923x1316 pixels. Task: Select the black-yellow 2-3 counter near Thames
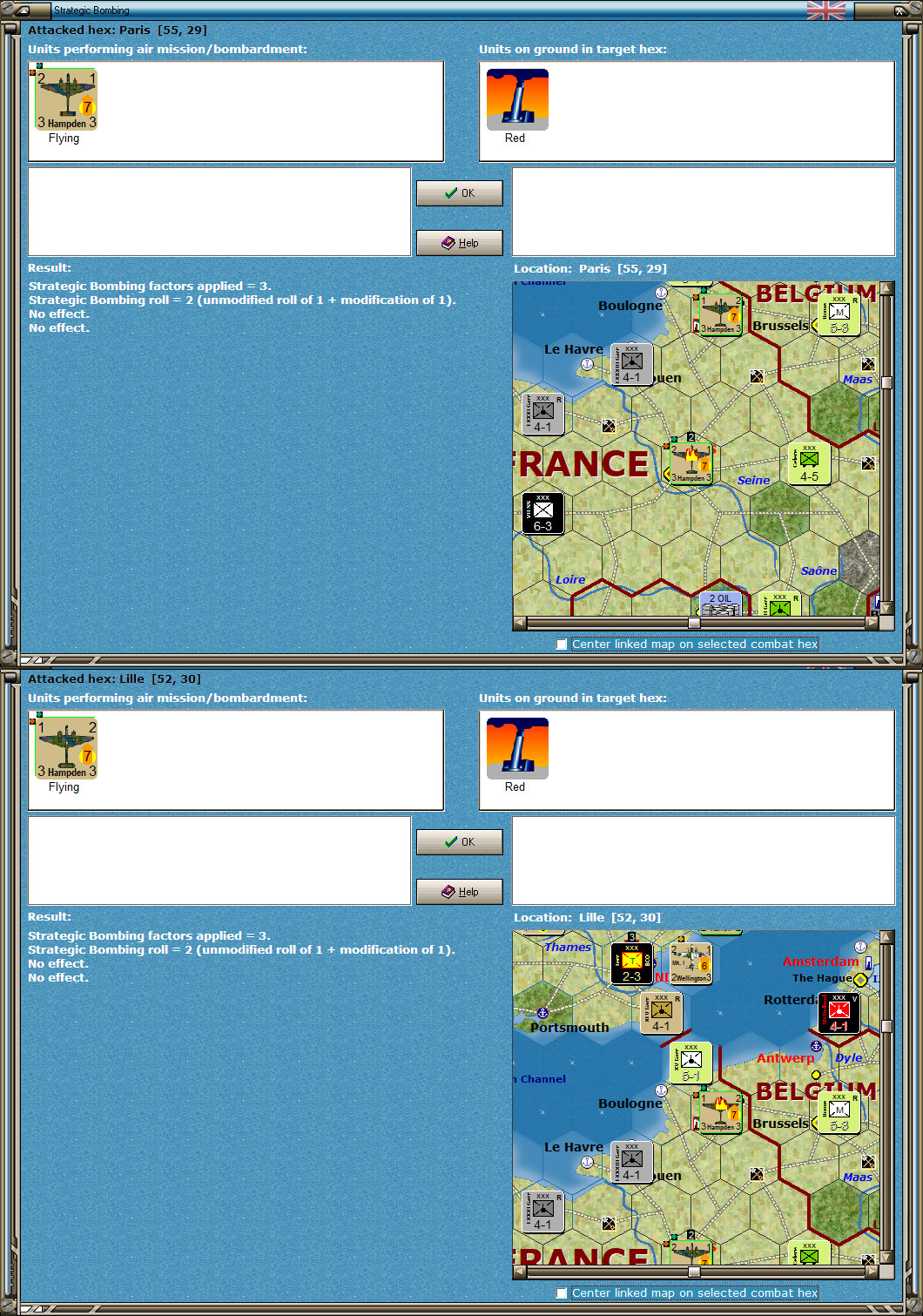coord(632,963)
